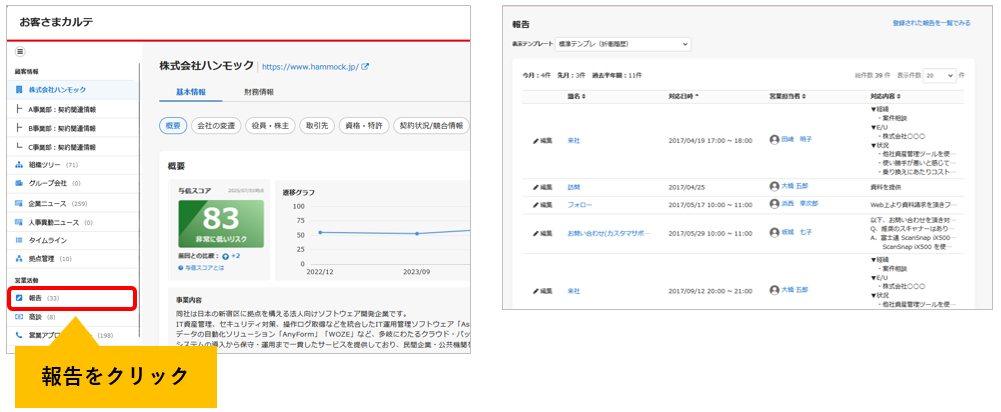Select the 取引先 pill tab

tap(317, 125)
